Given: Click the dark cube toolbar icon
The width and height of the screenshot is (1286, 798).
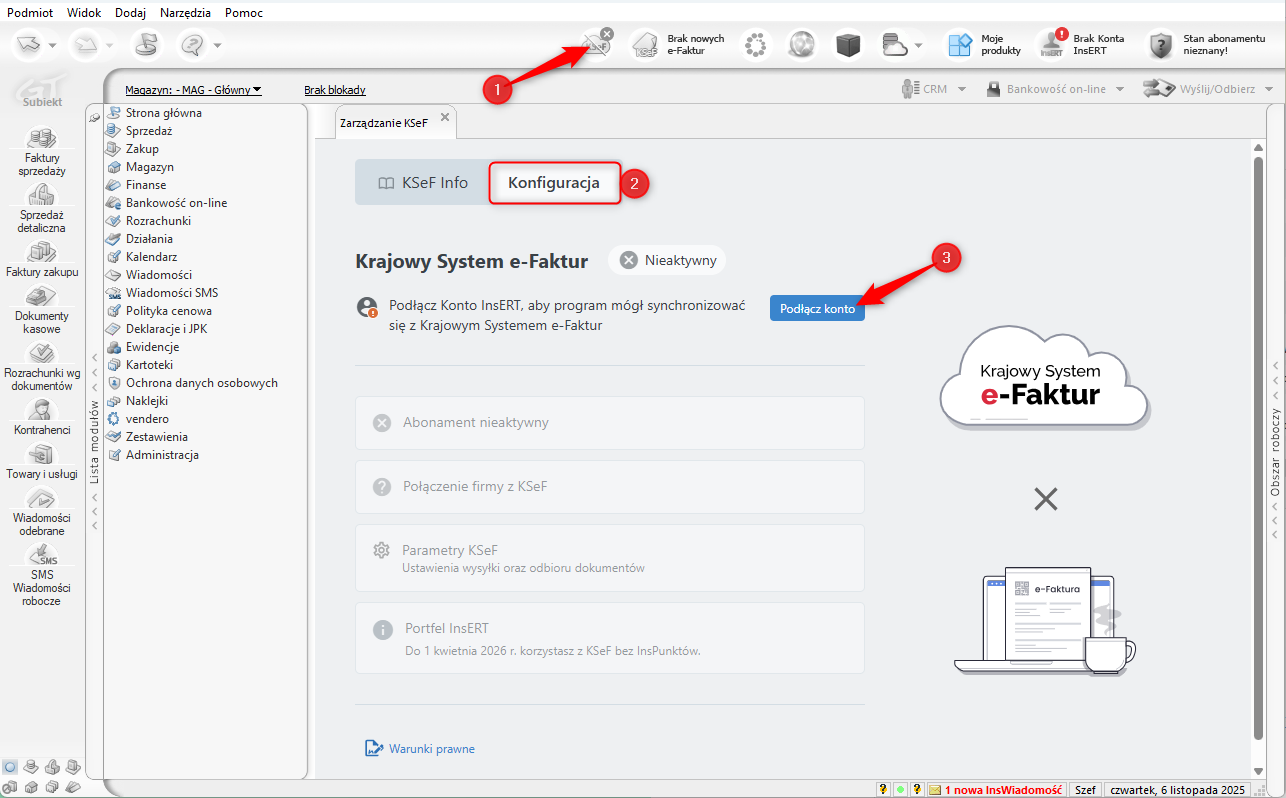Looking at the screenshot, I should [848, 45].
